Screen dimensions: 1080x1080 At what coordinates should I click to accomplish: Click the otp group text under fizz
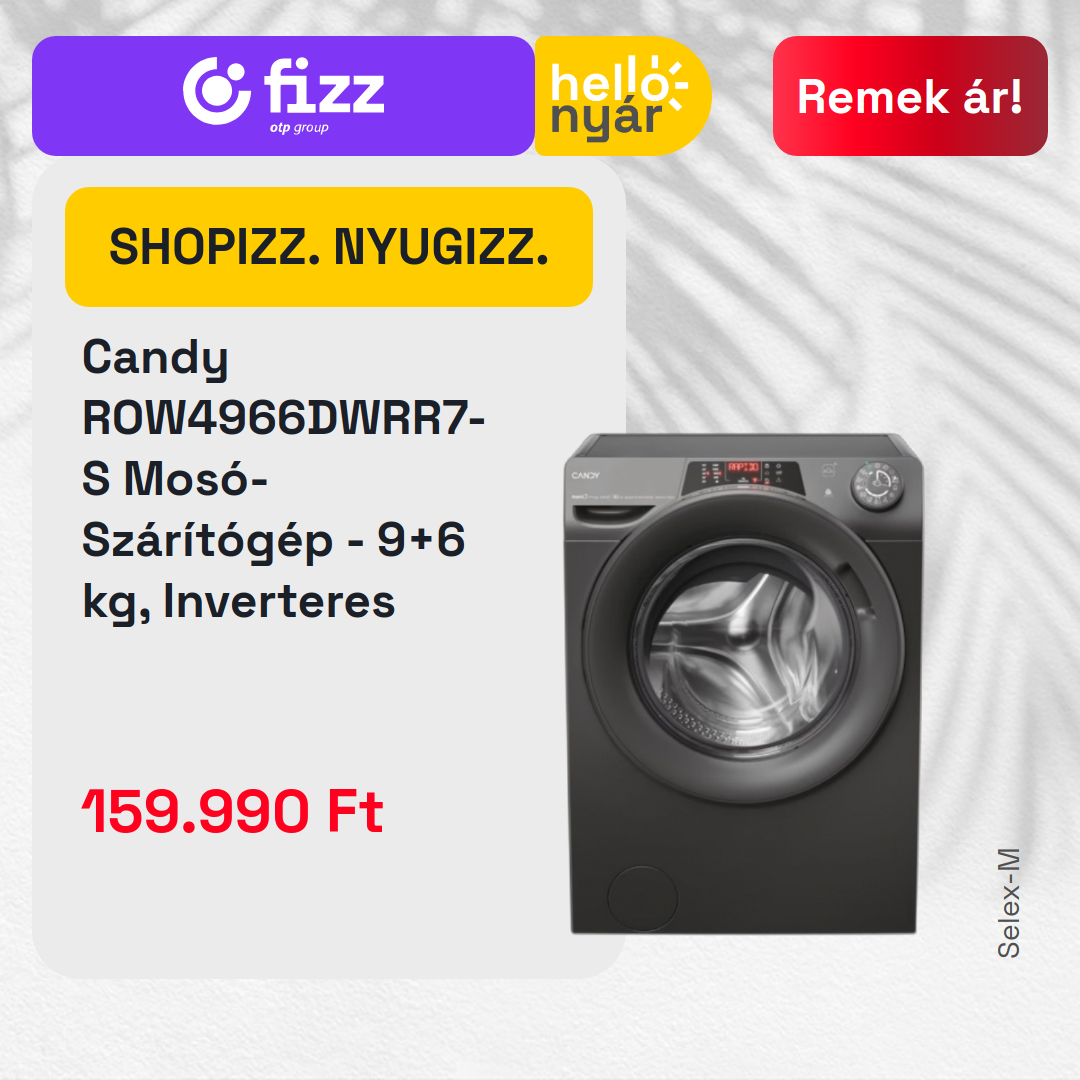point(299,127)
